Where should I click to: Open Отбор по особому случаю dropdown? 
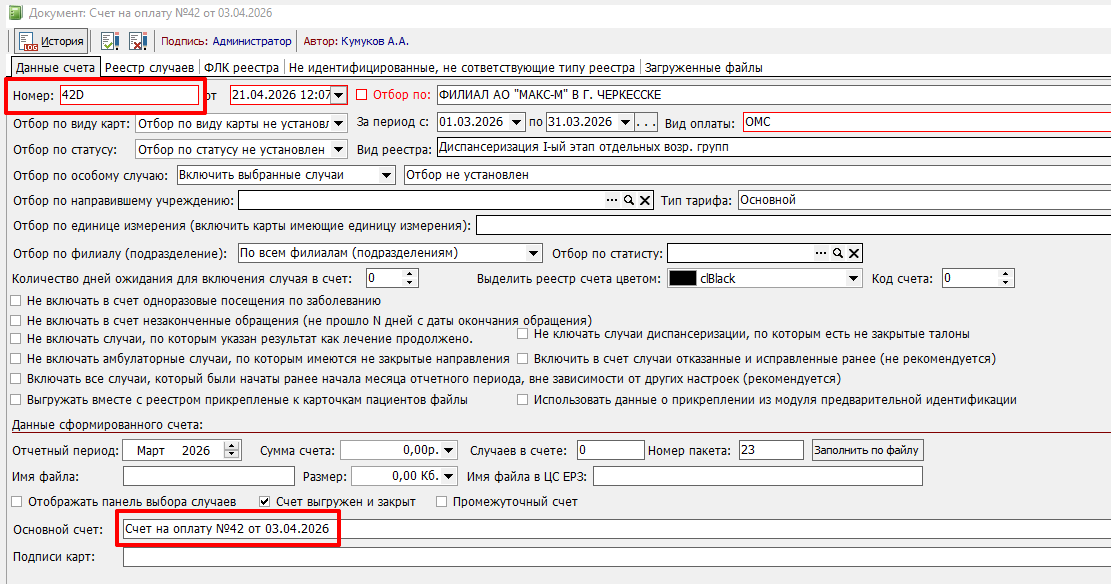click(387, 175)
